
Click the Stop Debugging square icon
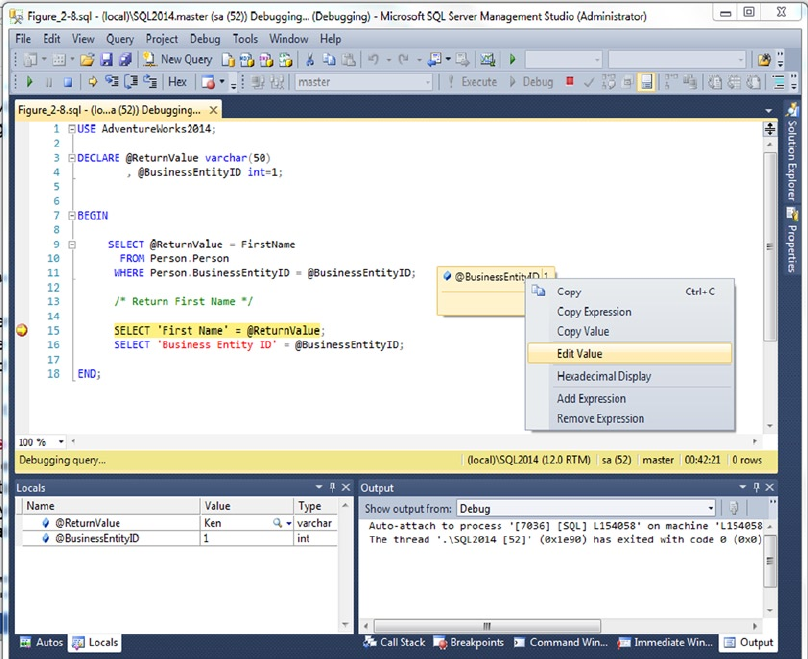coord(68,82)
